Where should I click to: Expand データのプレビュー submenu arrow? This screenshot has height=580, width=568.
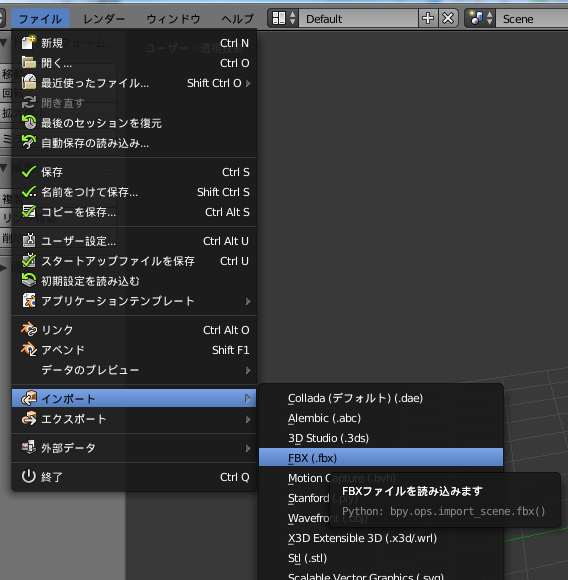tap(248, 370)
